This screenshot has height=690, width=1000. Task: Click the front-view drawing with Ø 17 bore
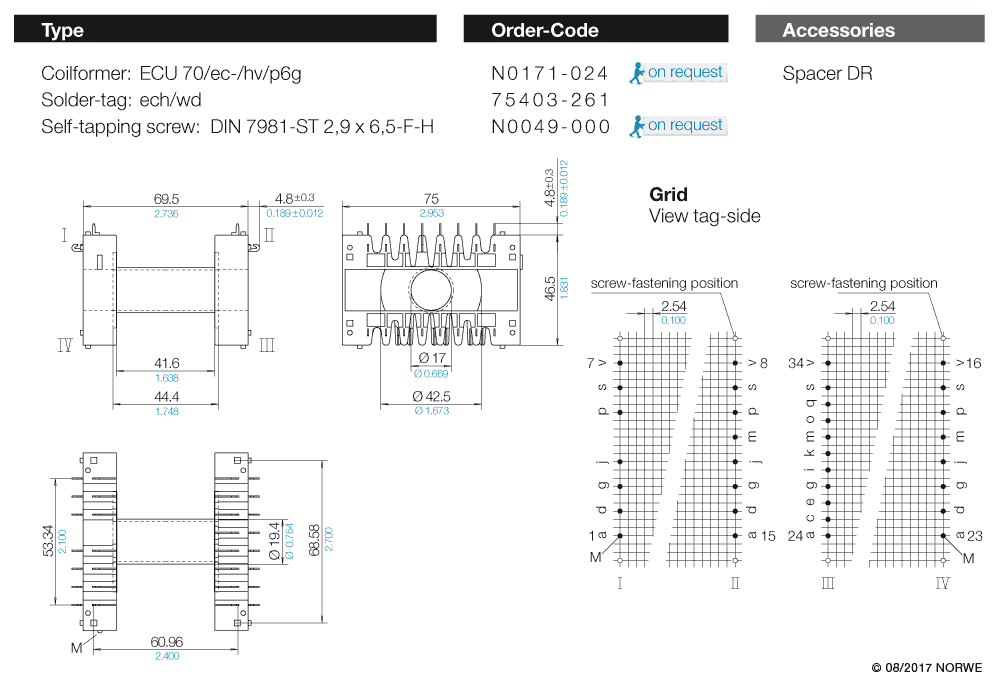coord(432,290)
